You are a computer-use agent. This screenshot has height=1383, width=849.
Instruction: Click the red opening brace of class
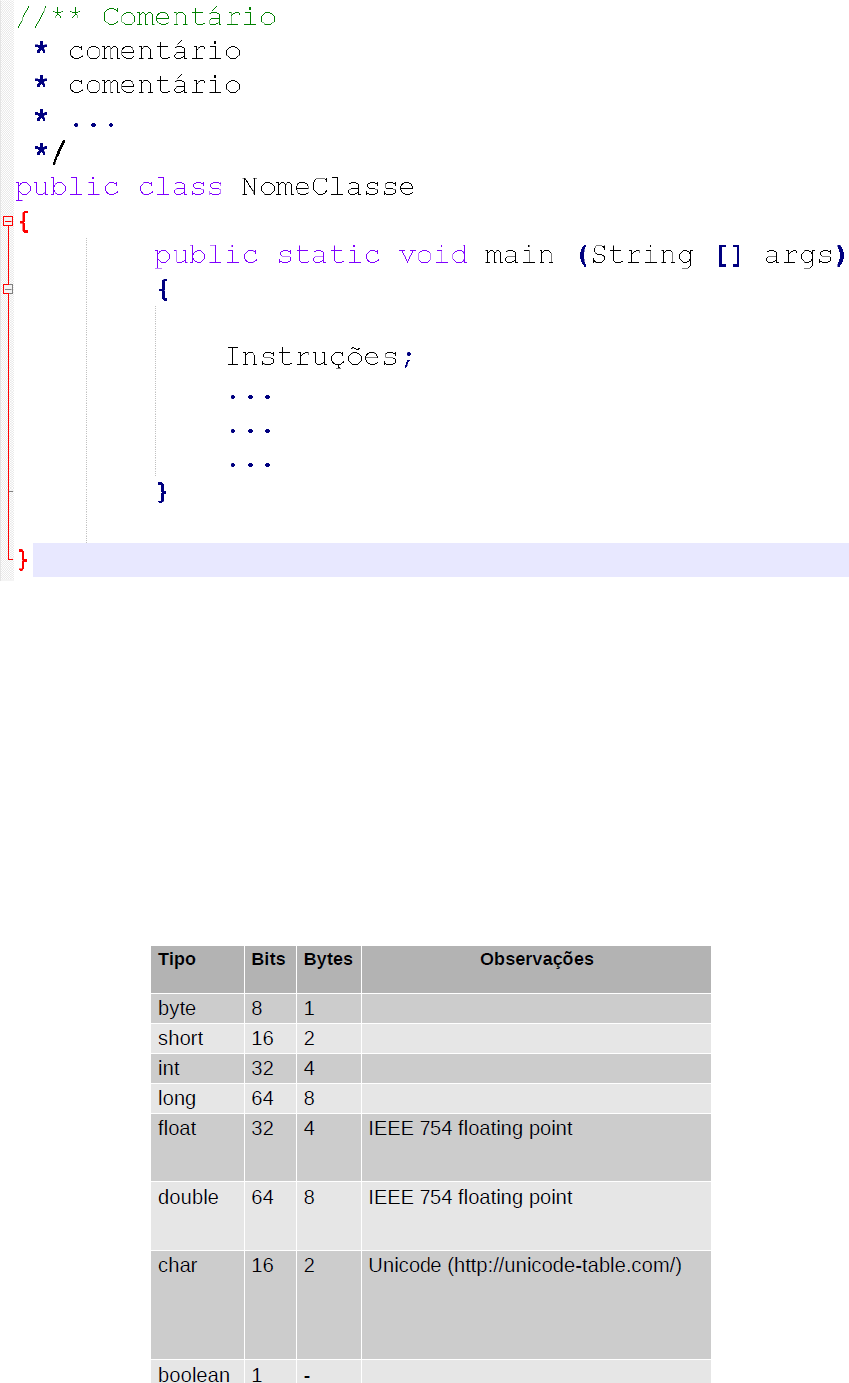point(24,222)
